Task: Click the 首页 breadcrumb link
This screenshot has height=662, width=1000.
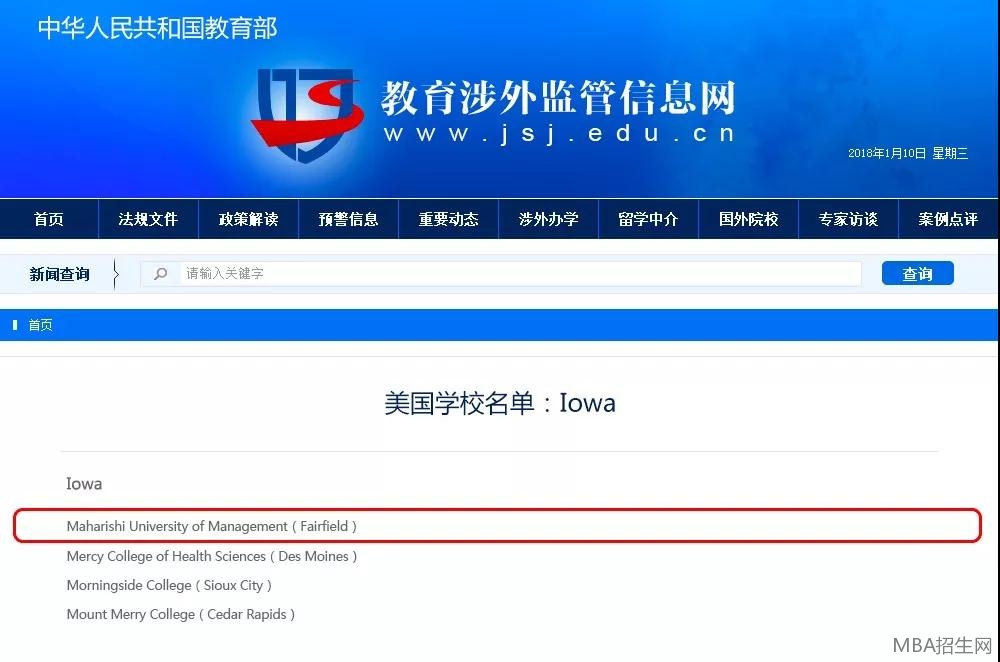Action: click(40, 325)
